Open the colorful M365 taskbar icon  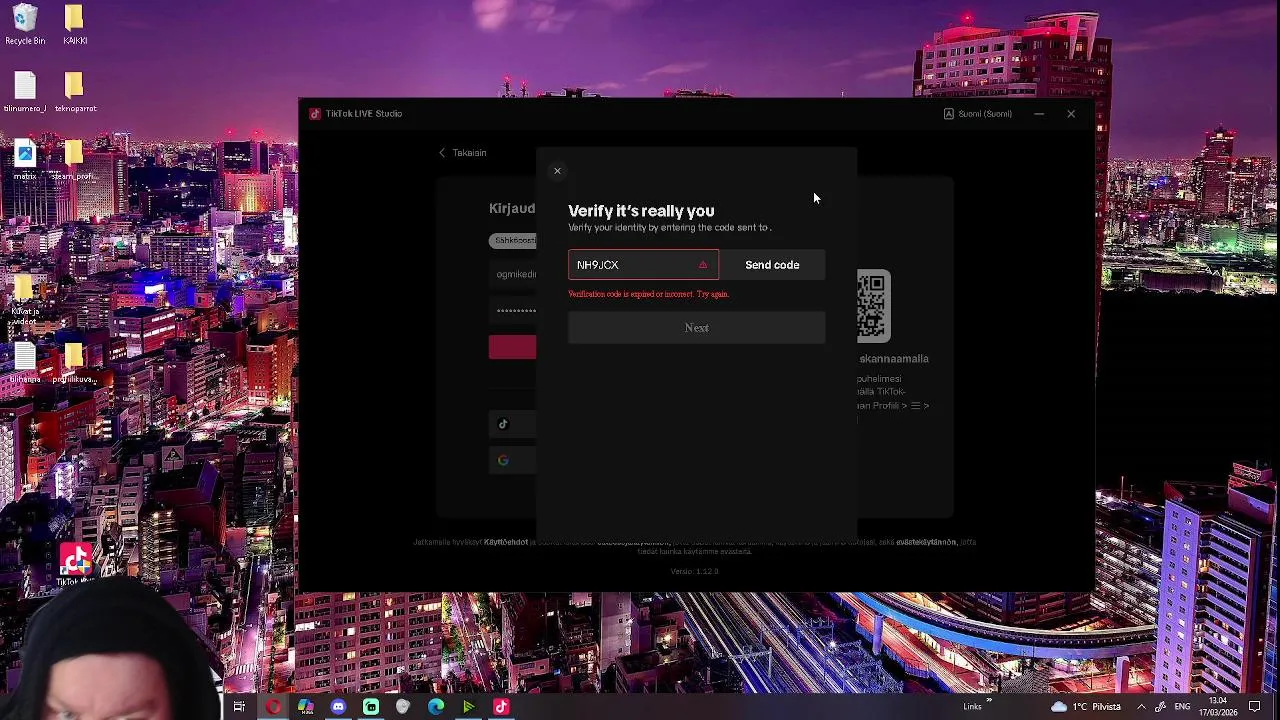[306, 707]
